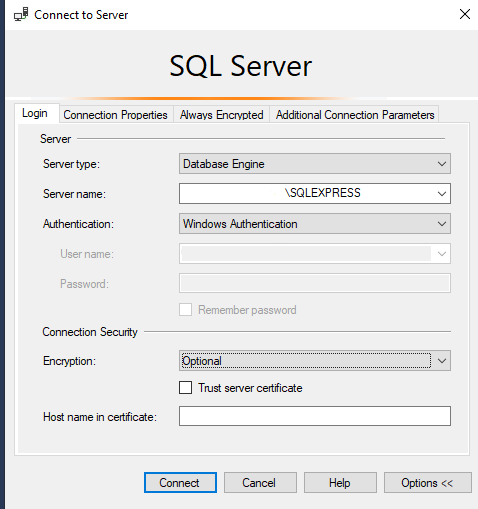Viewport: 478px width, 509px height.
Task: Collapse options with Options << button
Action: 428,483
